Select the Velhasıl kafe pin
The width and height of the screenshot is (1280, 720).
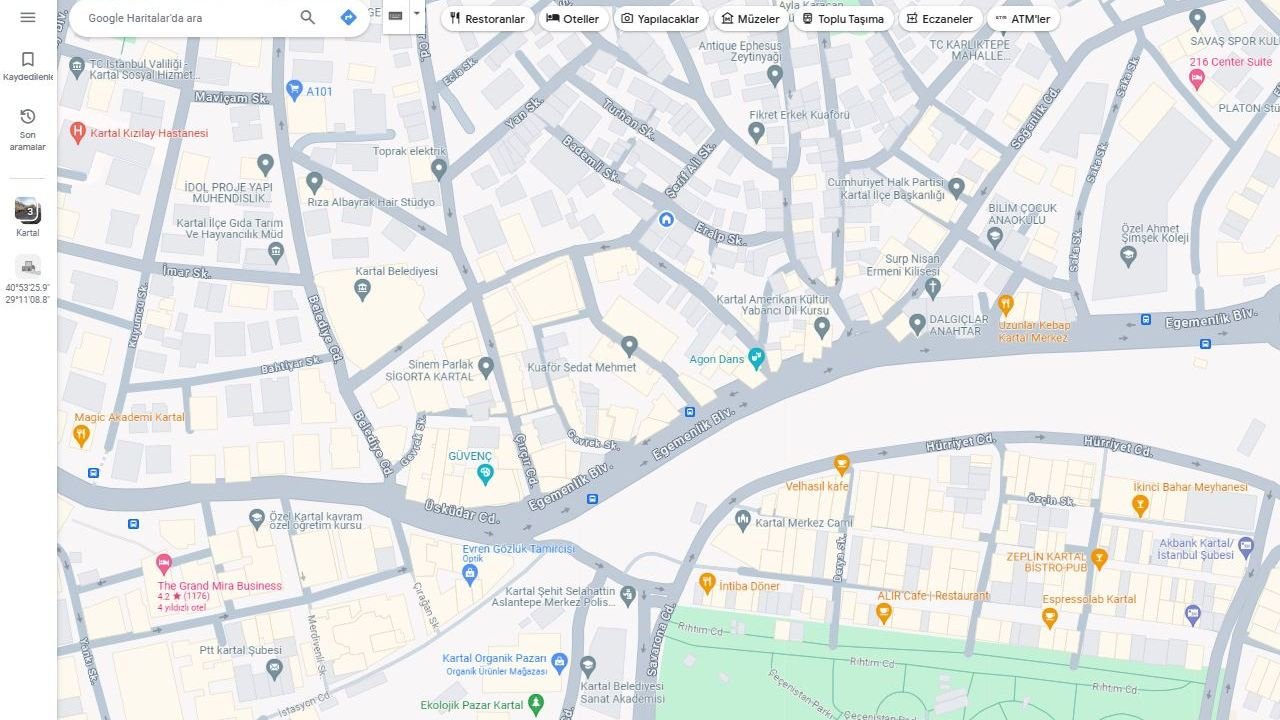(x=842, y=464)
